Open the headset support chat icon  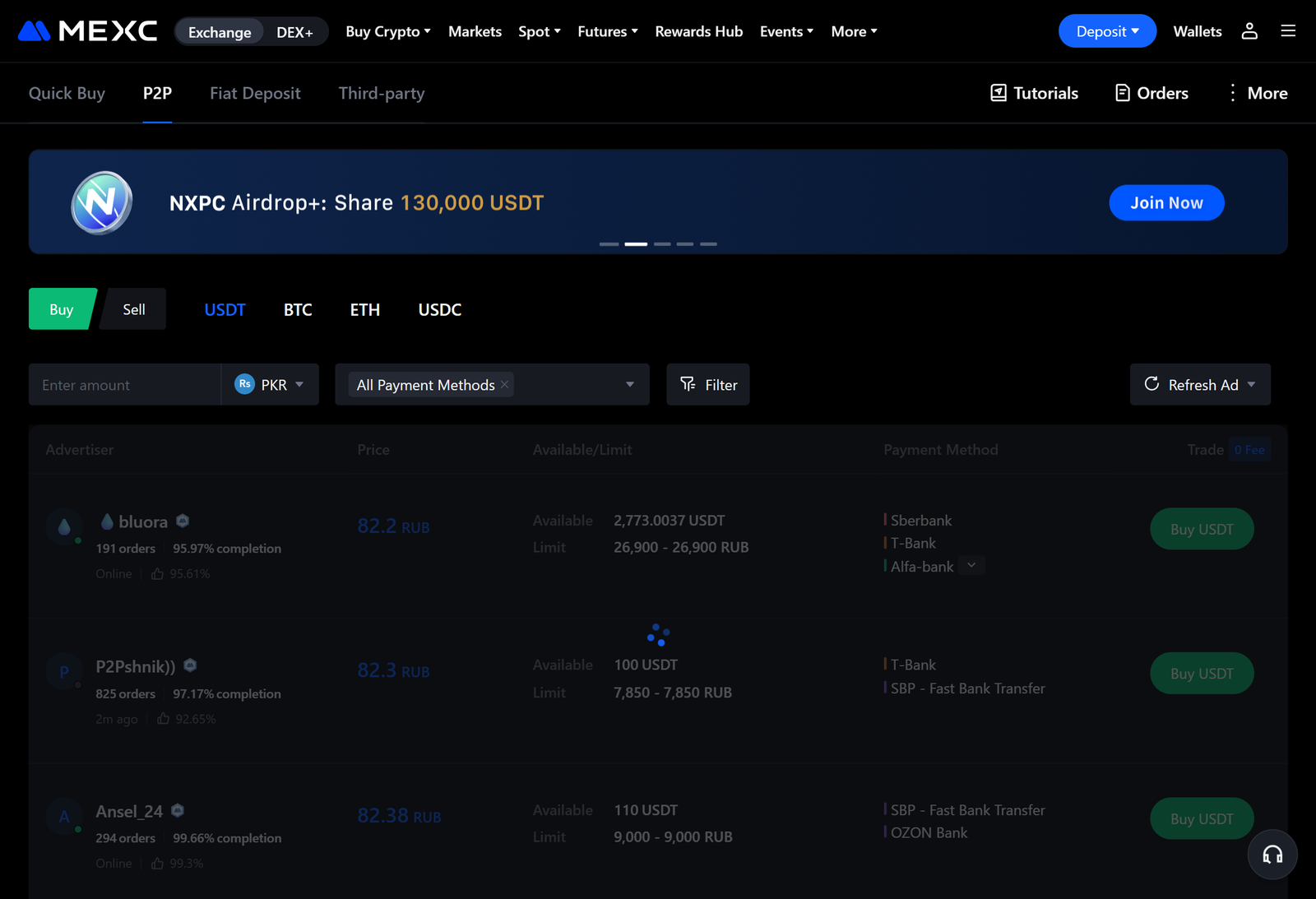1272,855
